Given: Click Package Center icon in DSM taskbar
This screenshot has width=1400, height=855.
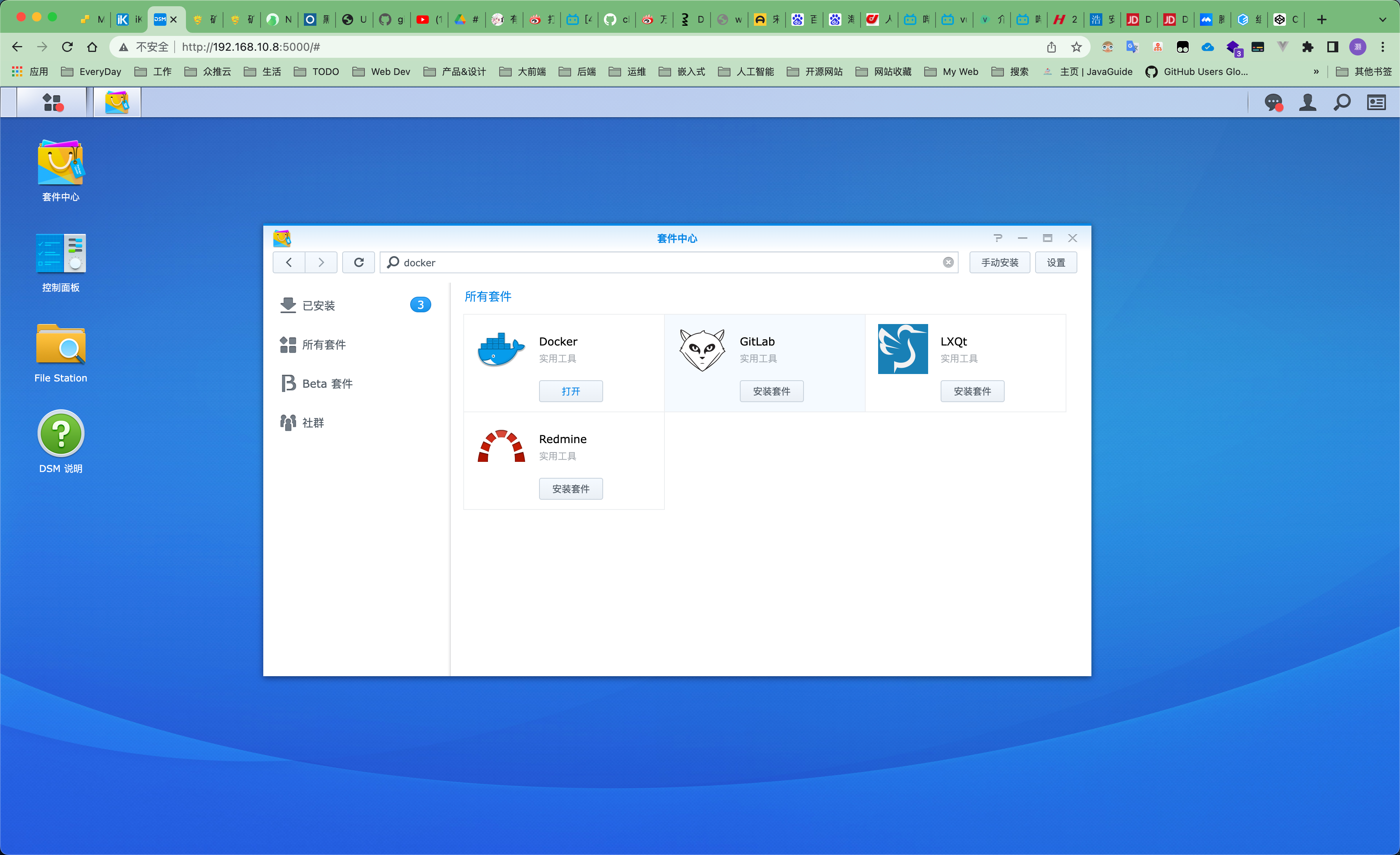Looking at the screenshot, I should pos(117,102).
